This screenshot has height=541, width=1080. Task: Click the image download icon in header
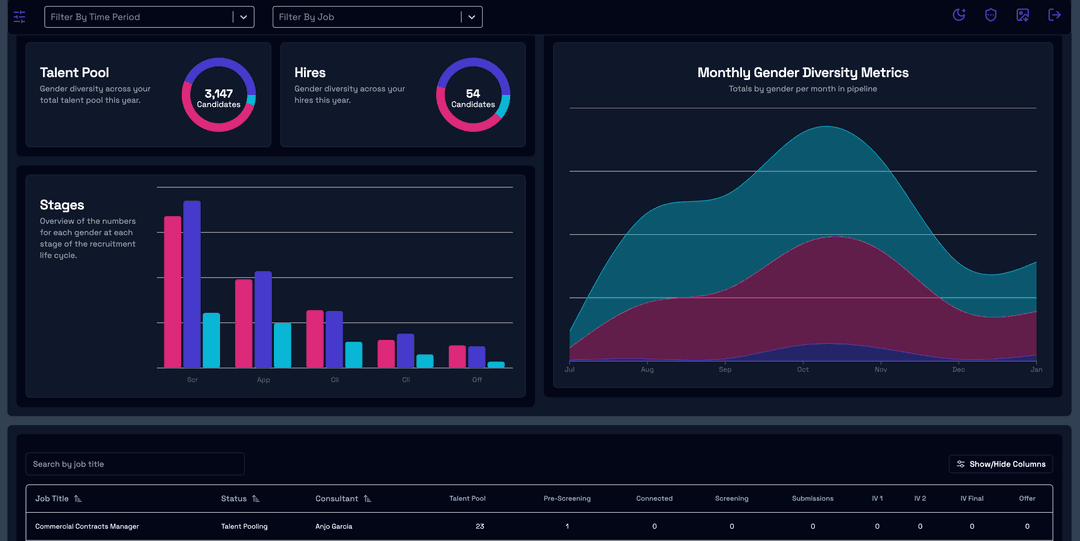1023,15
